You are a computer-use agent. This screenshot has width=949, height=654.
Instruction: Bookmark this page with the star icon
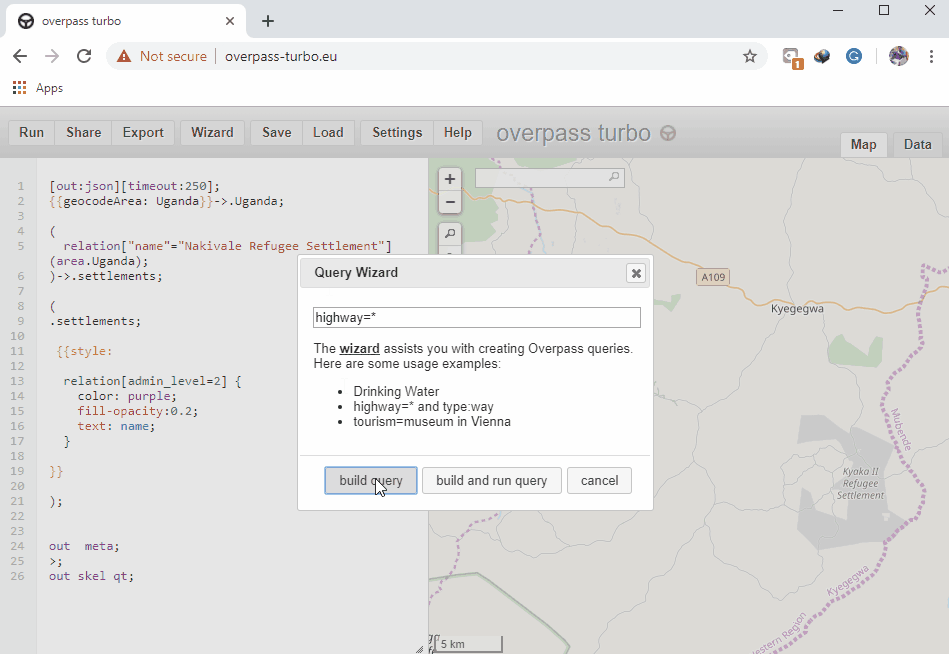coord(750,56)
